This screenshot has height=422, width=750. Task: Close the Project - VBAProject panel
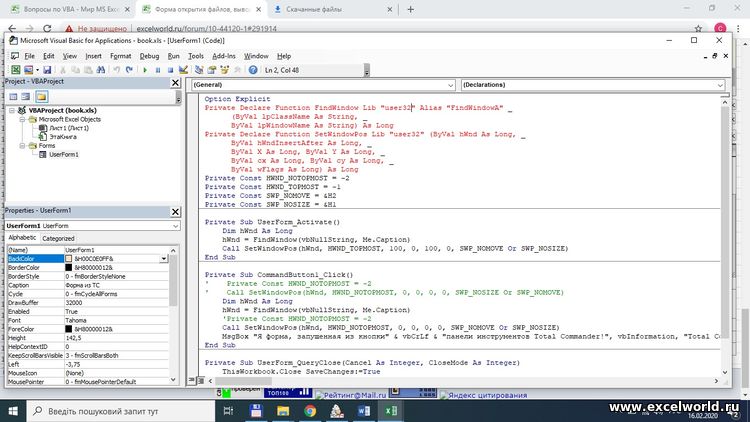tap(175, 83)
